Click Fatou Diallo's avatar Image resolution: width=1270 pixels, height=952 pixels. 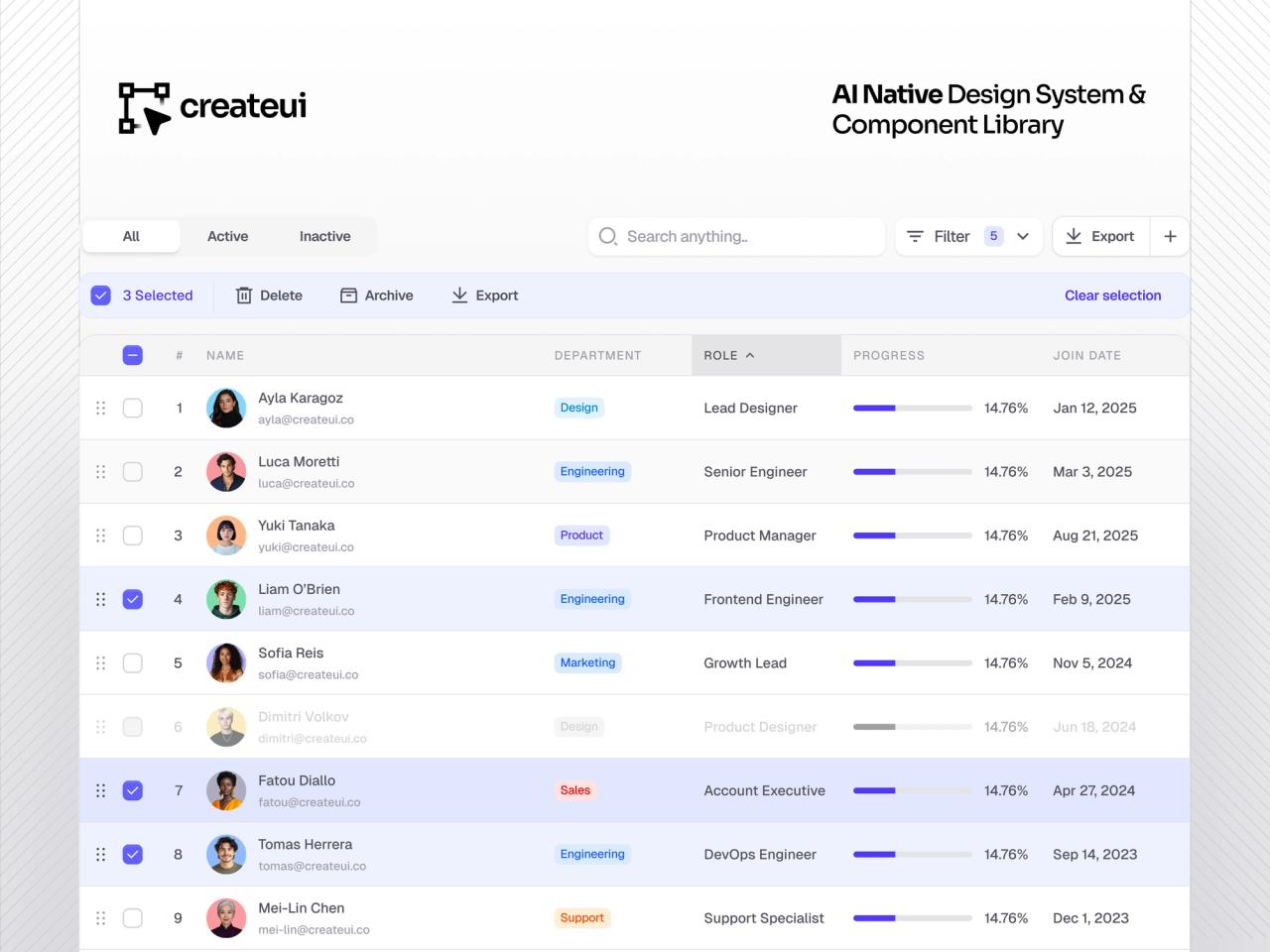pyautogui.click(x=226, y=790)
